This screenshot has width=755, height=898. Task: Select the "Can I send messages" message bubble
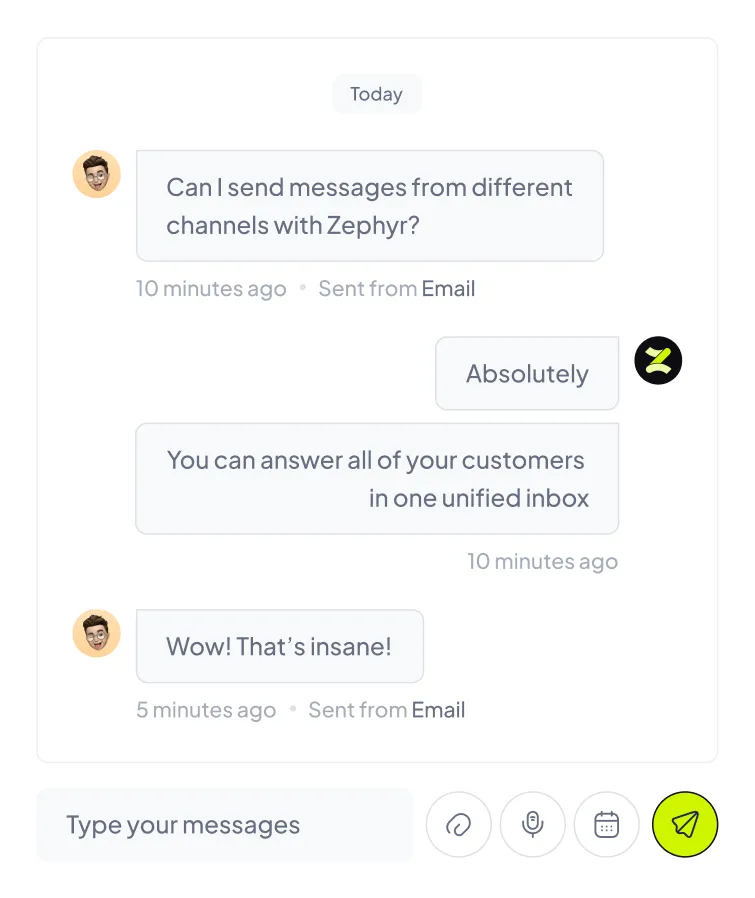pyautogui.click(x=369, y=206)
